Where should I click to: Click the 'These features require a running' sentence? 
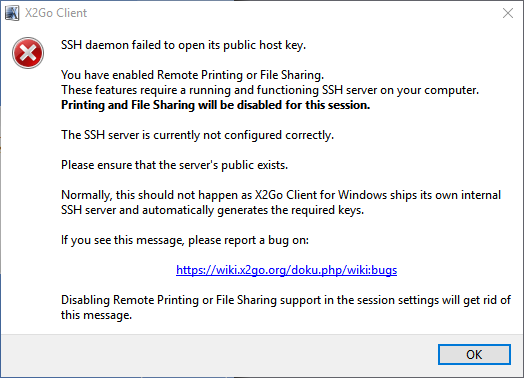click(270, 90)
